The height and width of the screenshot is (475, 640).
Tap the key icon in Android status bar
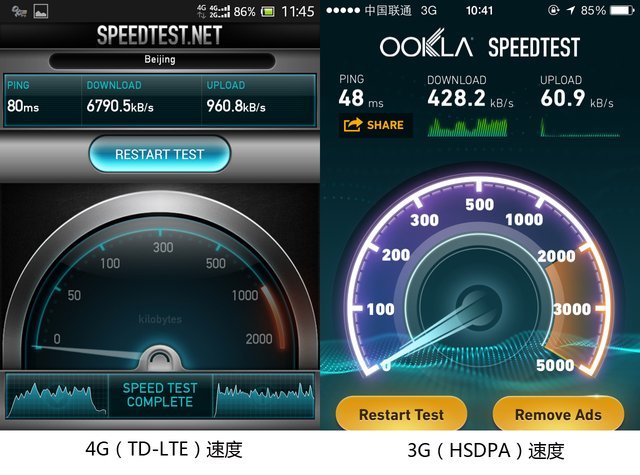point(19,11)
